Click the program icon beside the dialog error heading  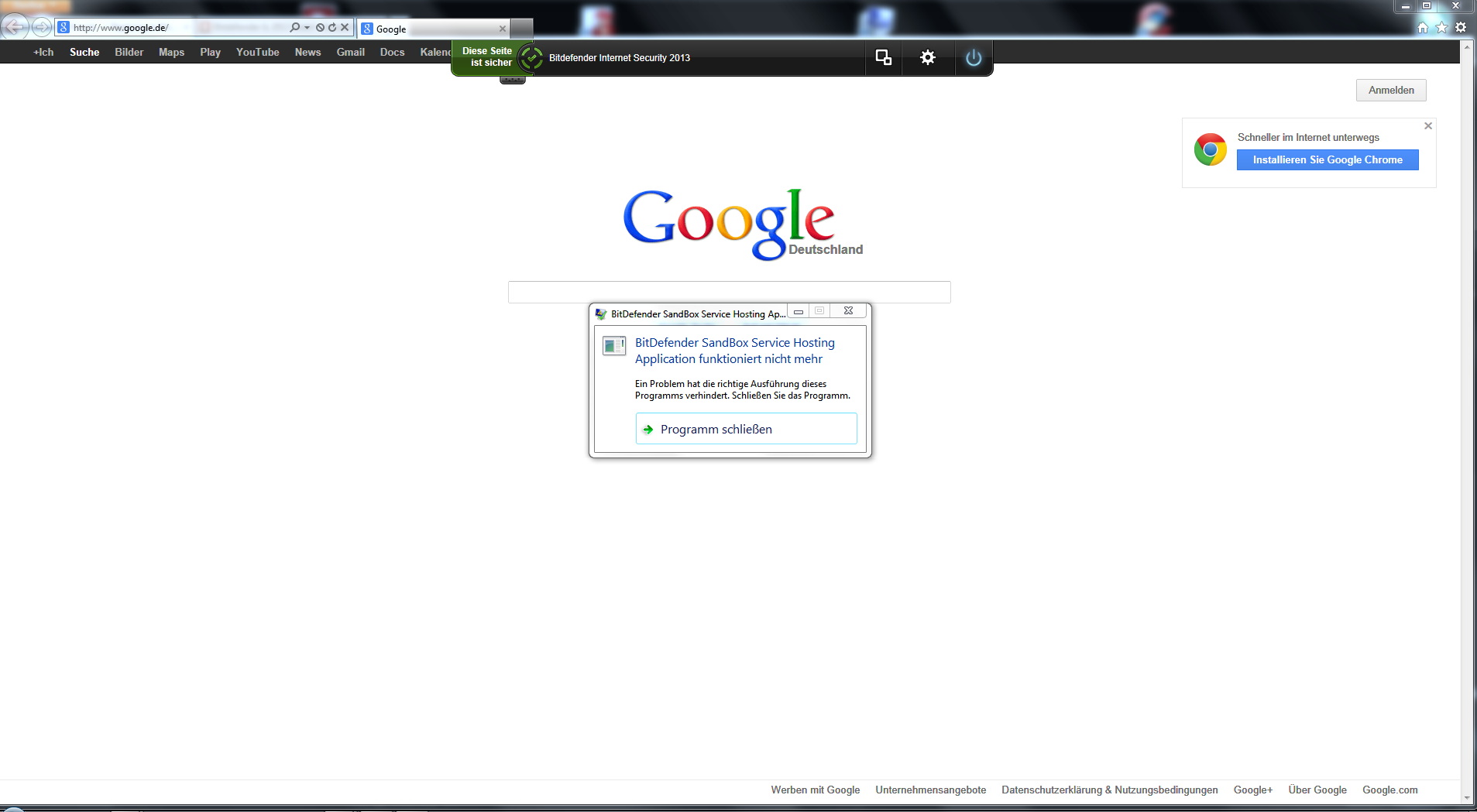click(614, 346)
